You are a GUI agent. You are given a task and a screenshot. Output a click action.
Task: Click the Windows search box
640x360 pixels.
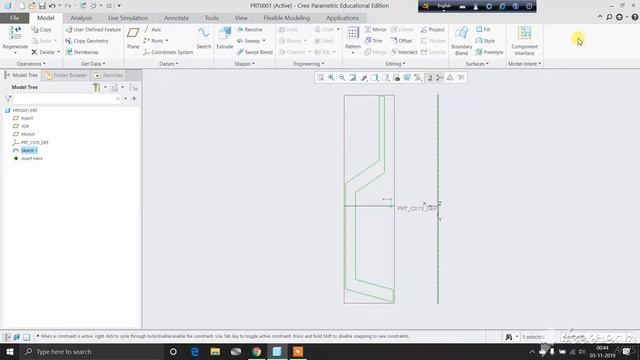pyautogui.click(x=91, y=351)
